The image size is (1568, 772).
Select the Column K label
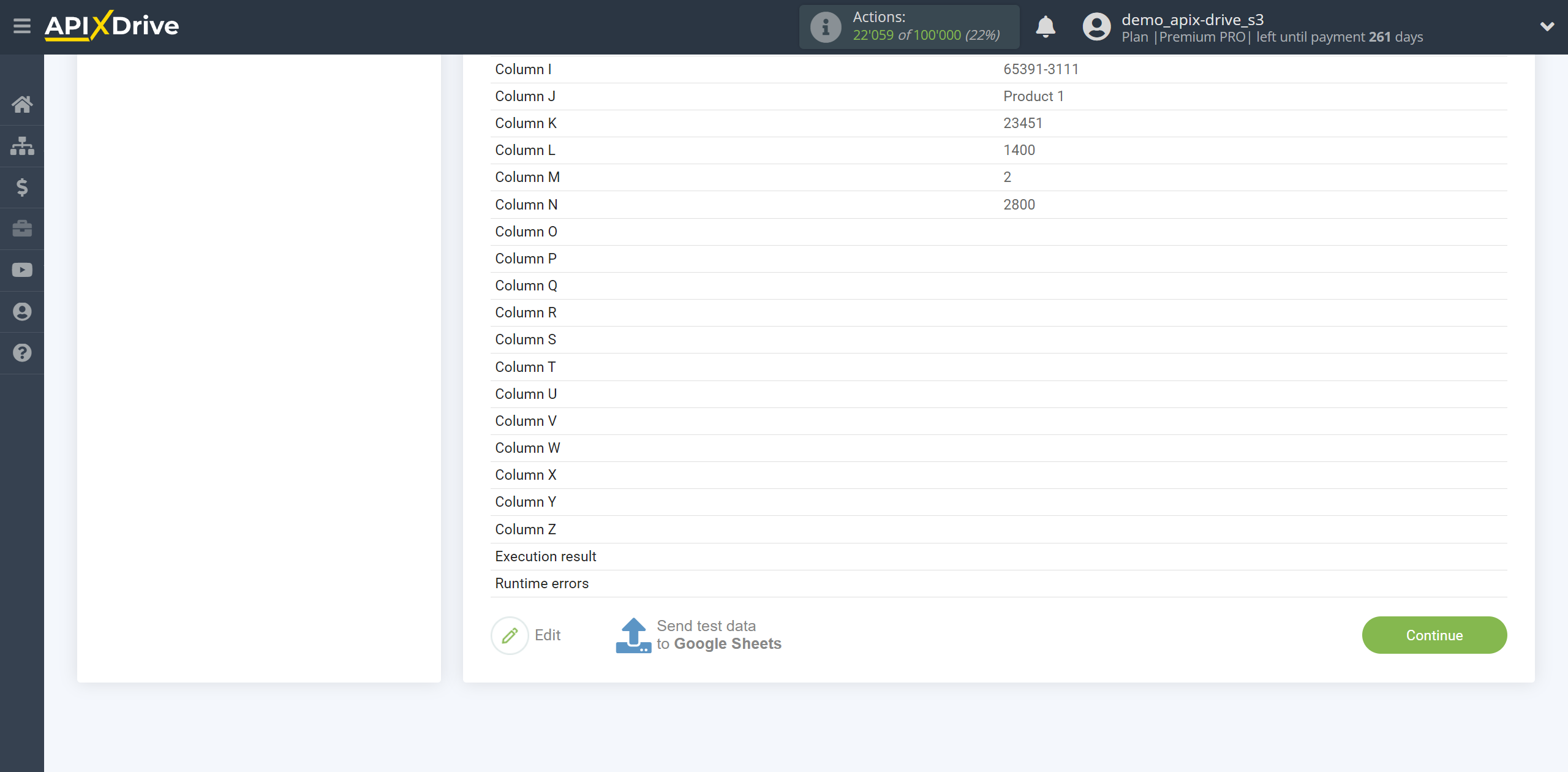click(x=526, y=123)
